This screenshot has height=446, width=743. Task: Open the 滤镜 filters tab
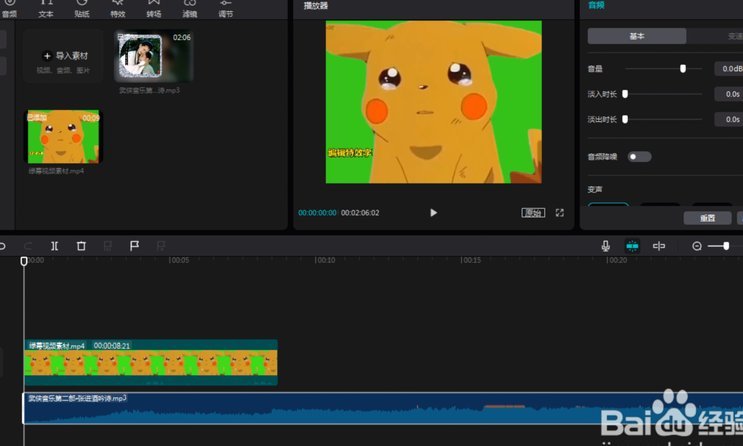click(190, 9)
